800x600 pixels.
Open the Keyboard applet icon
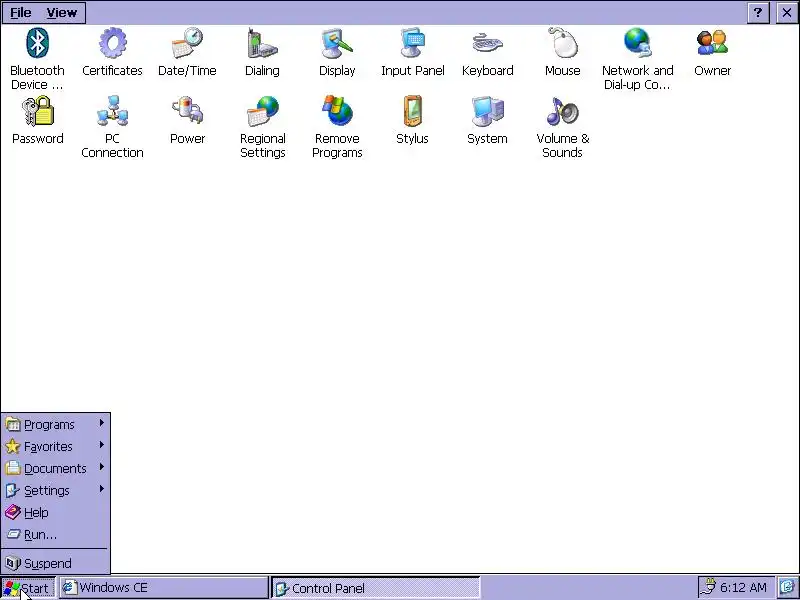(487, 43)
